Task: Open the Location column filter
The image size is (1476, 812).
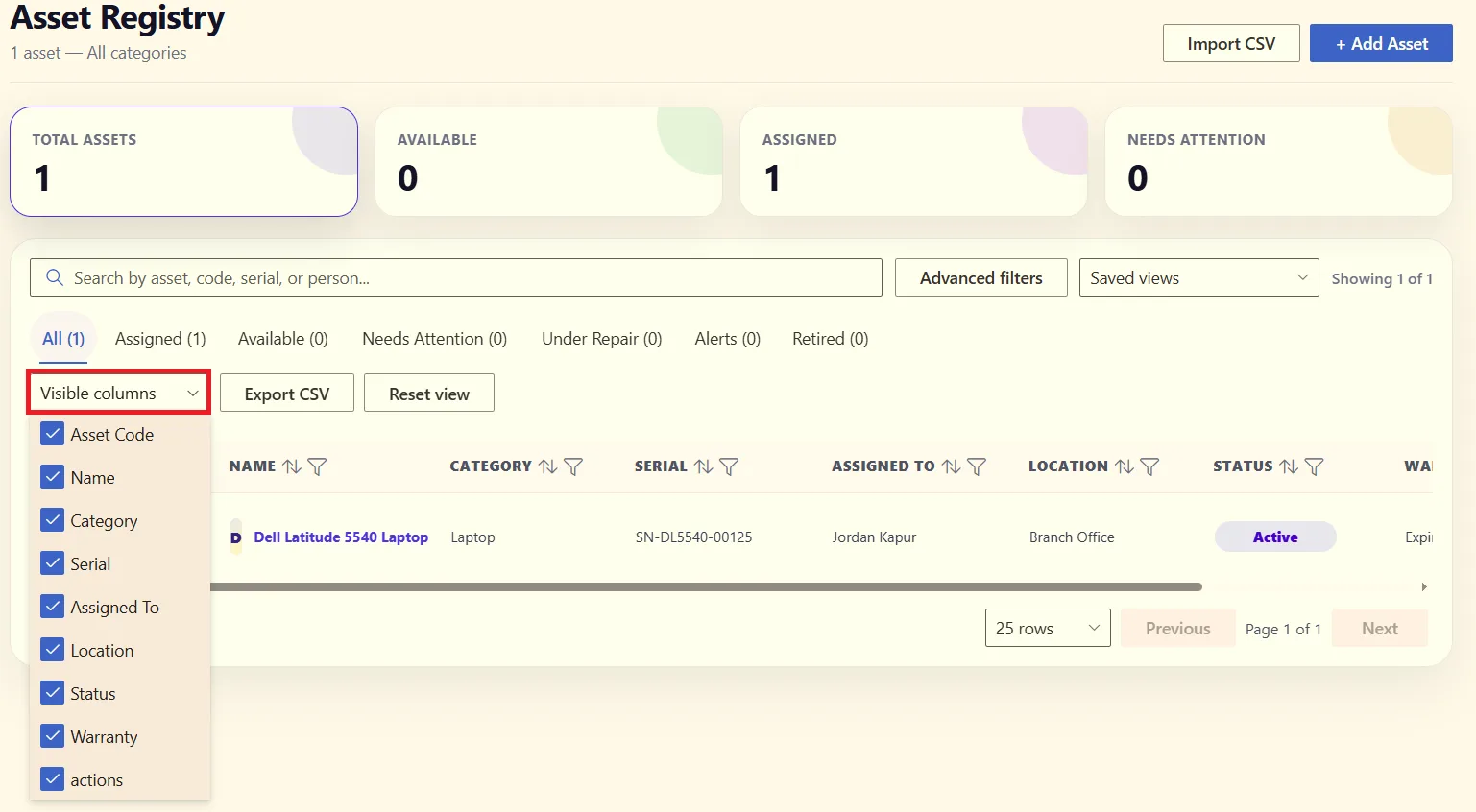Action: pyautogui.click(x=1149, y=466)
